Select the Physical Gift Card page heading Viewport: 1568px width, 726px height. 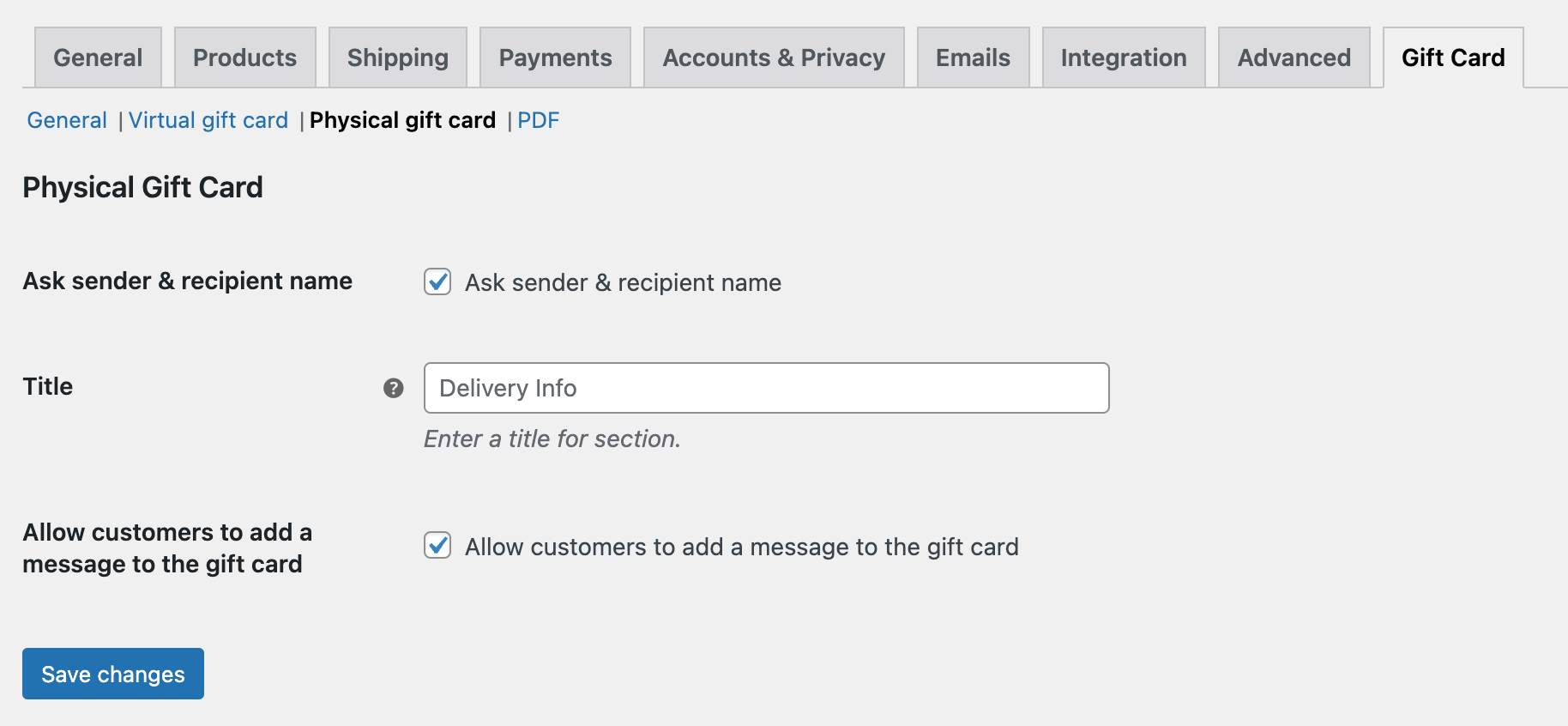(x=142, y=187)
